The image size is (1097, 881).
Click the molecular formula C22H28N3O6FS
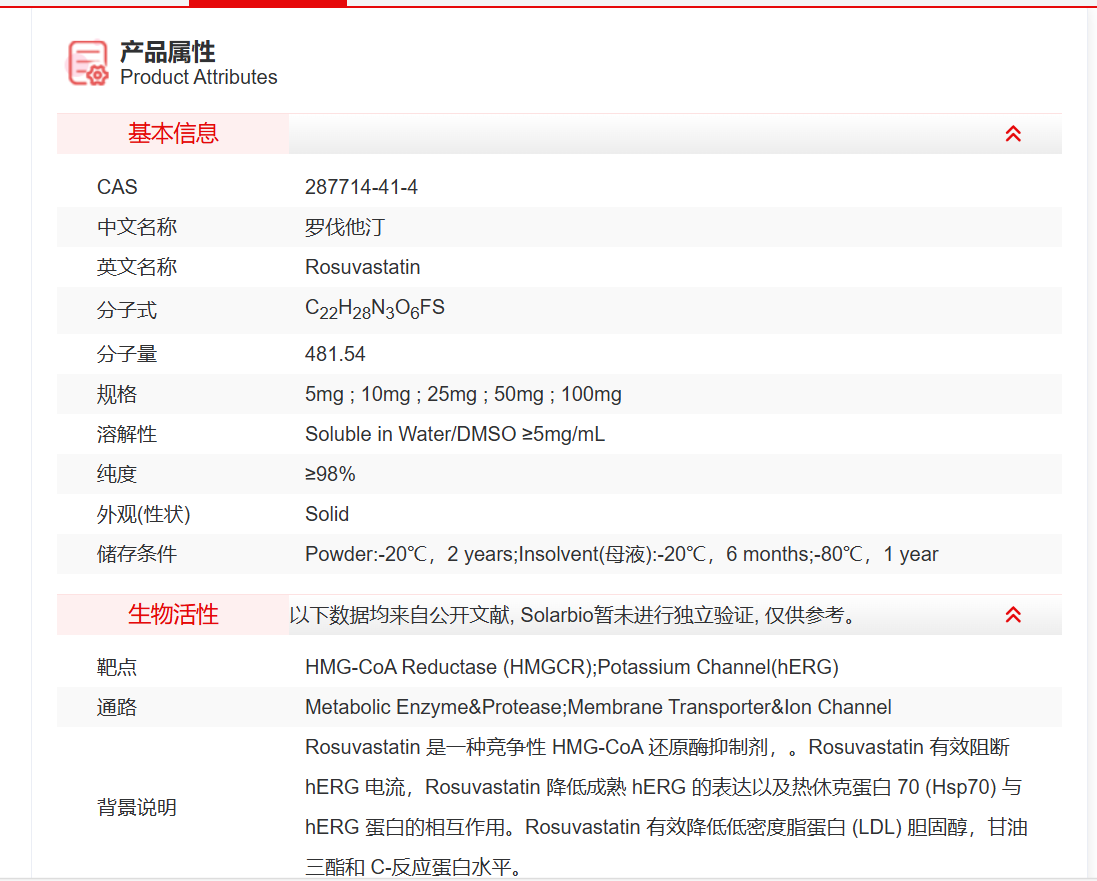pyautogui.click(x=374, y=309)
